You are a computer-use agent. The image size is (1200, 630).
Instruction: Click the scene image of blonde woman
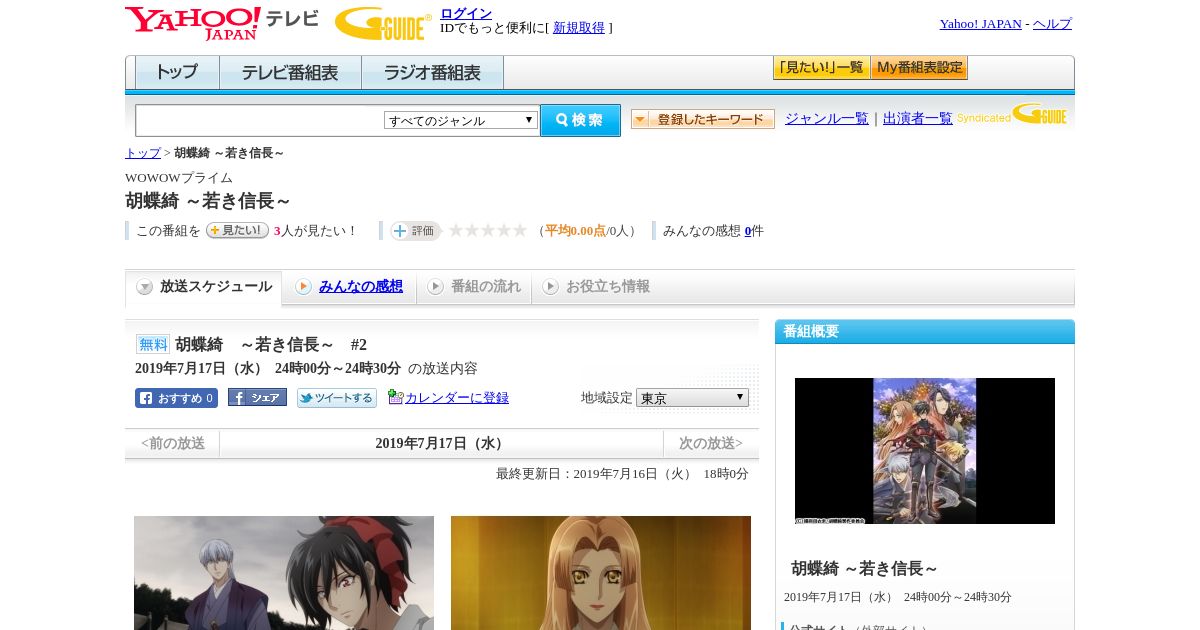point(601,573)
